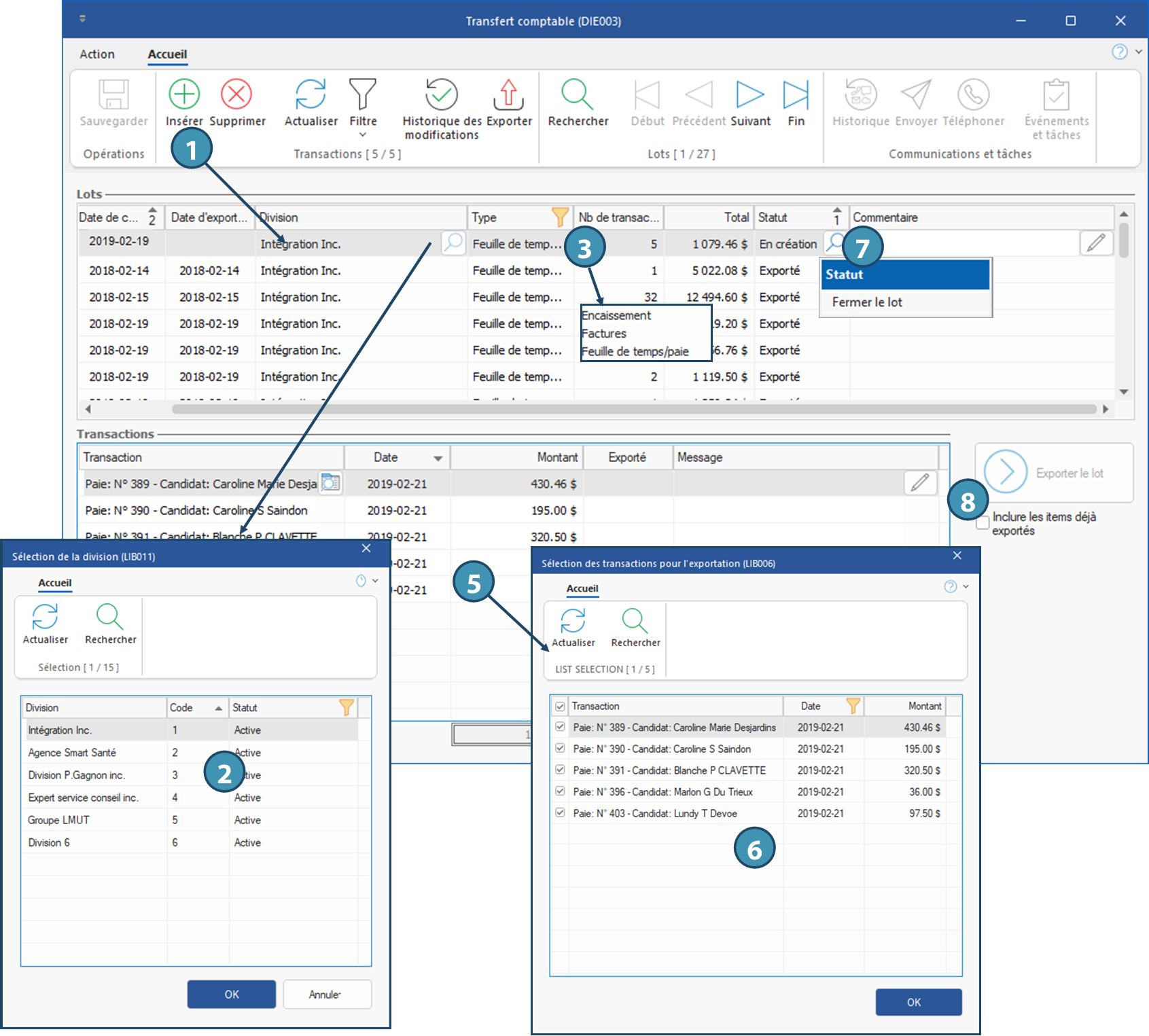The height and width of the screenshot is (1036, 1149).
Task: Switch to the Action ribbon tab
Action: click(97, 54)
